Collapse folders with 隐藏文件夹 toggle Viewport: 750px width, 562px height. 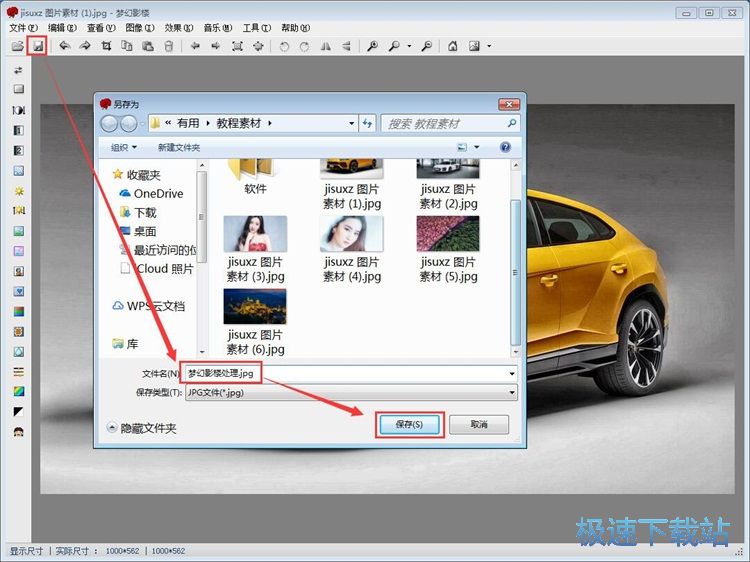[x=141, y=428]
